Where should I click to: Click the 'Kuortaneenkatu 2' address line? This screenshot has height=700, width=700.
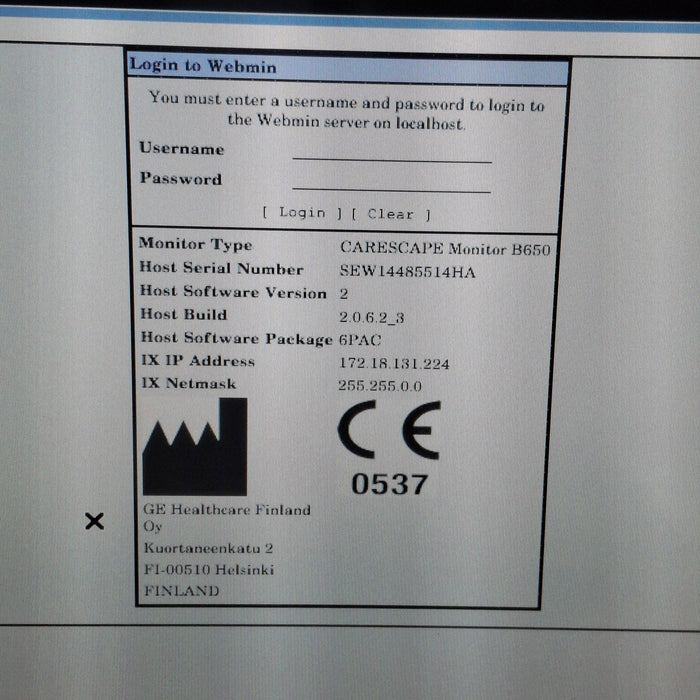point(208,548)
